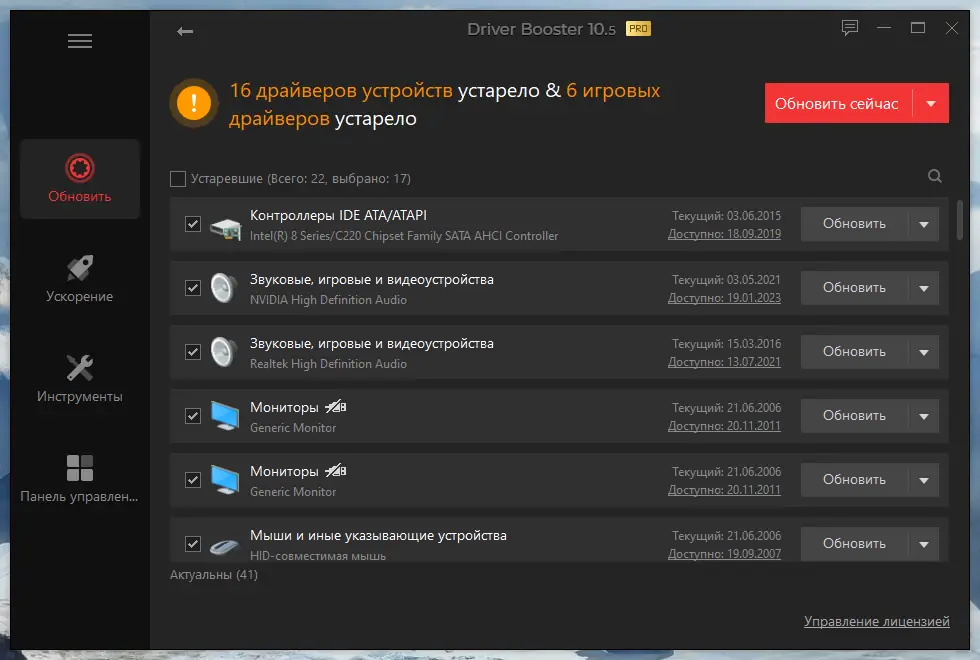This screenshot has width=980, height=660.
Task: Click the driver list scrollbar thumb
Action: [x=960, y=220]
